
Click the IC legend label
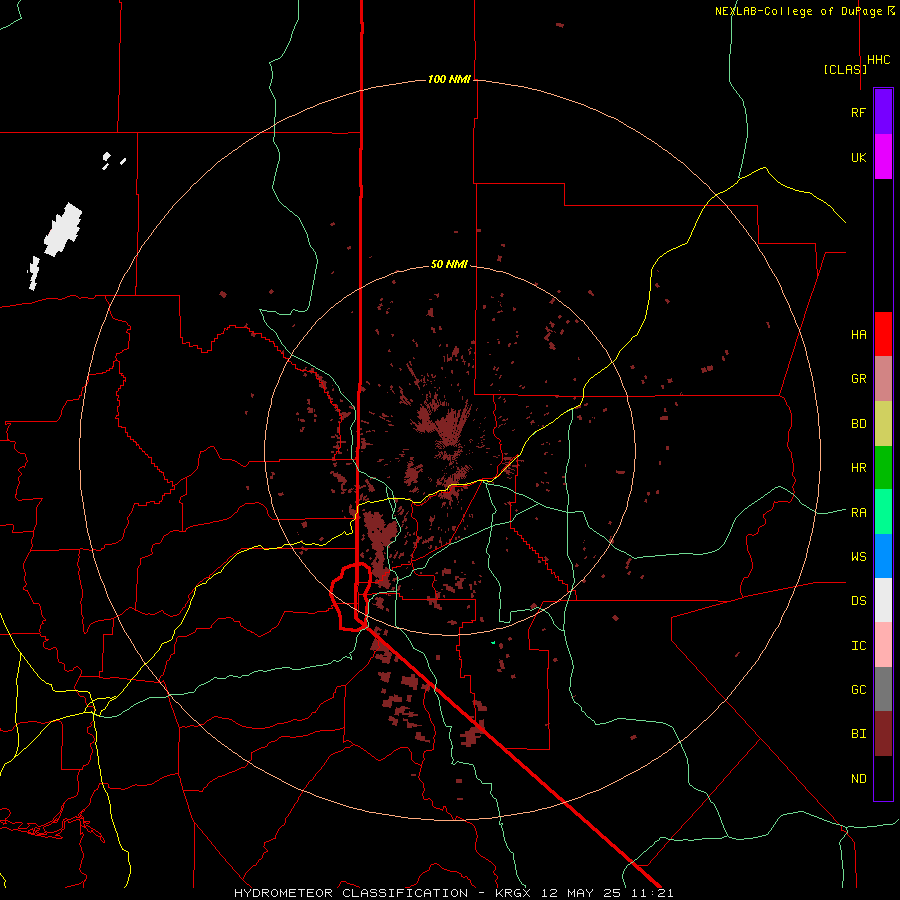[858, 646]
